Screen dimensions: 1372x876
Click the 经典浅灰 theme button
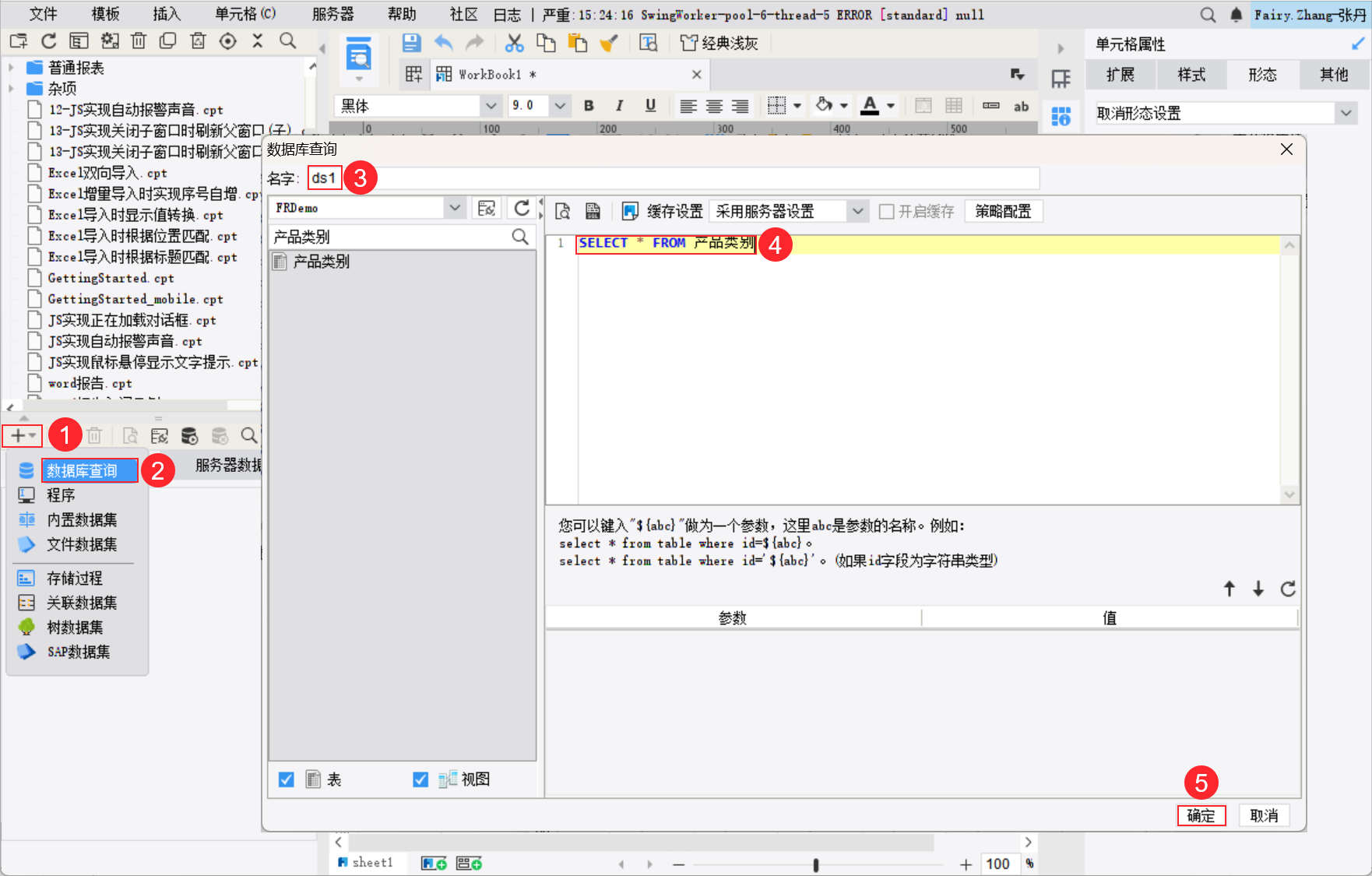click(x=719, y=43)
